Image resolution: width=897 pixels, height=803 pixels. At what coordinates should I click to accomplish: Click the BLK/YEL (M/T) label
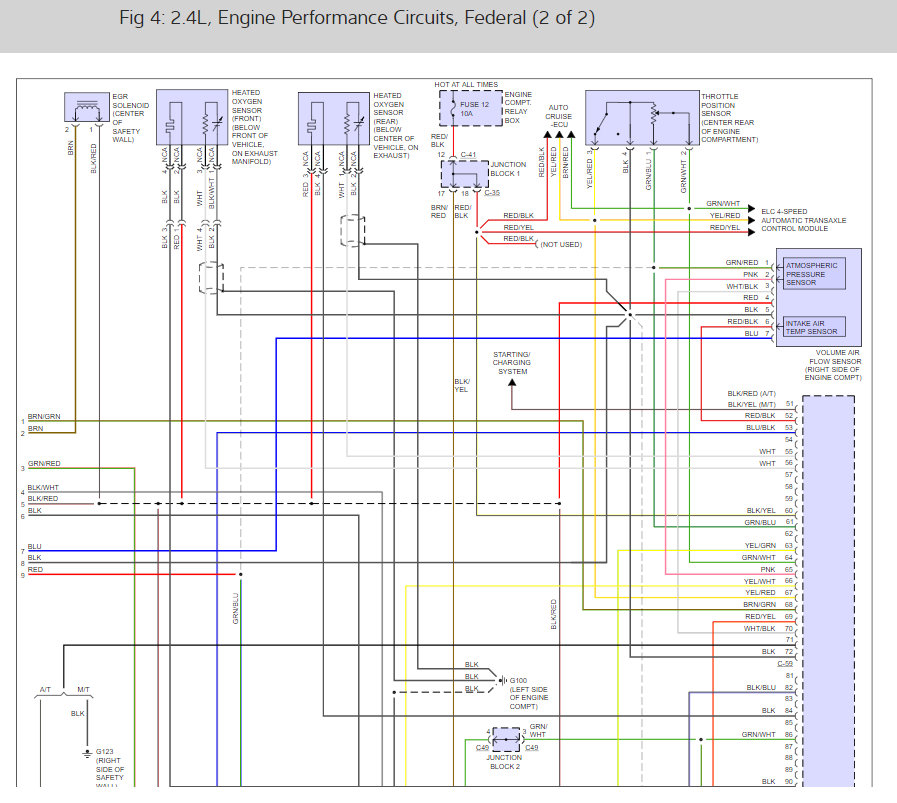(x=752, y=404)
